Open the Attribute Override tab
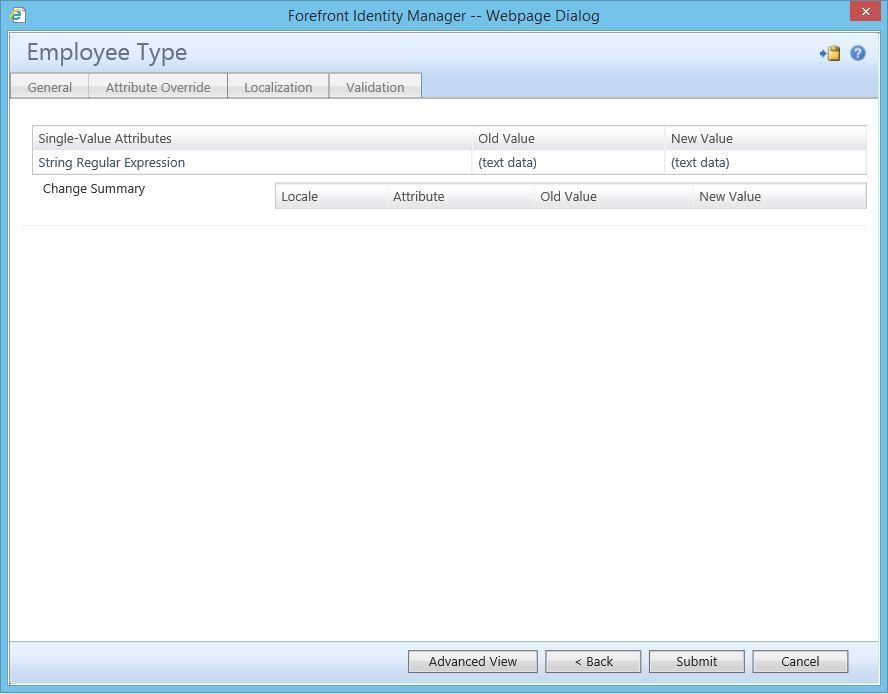This screenshot has width=888, height=694. (x=158, y=87)
